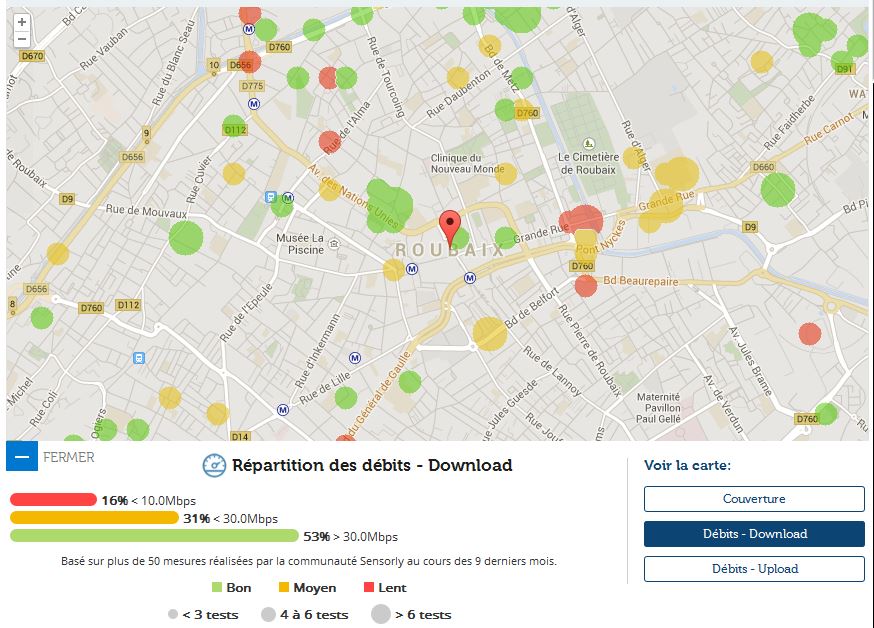
Task: Show the Couverture map
Action: point(753,499)
